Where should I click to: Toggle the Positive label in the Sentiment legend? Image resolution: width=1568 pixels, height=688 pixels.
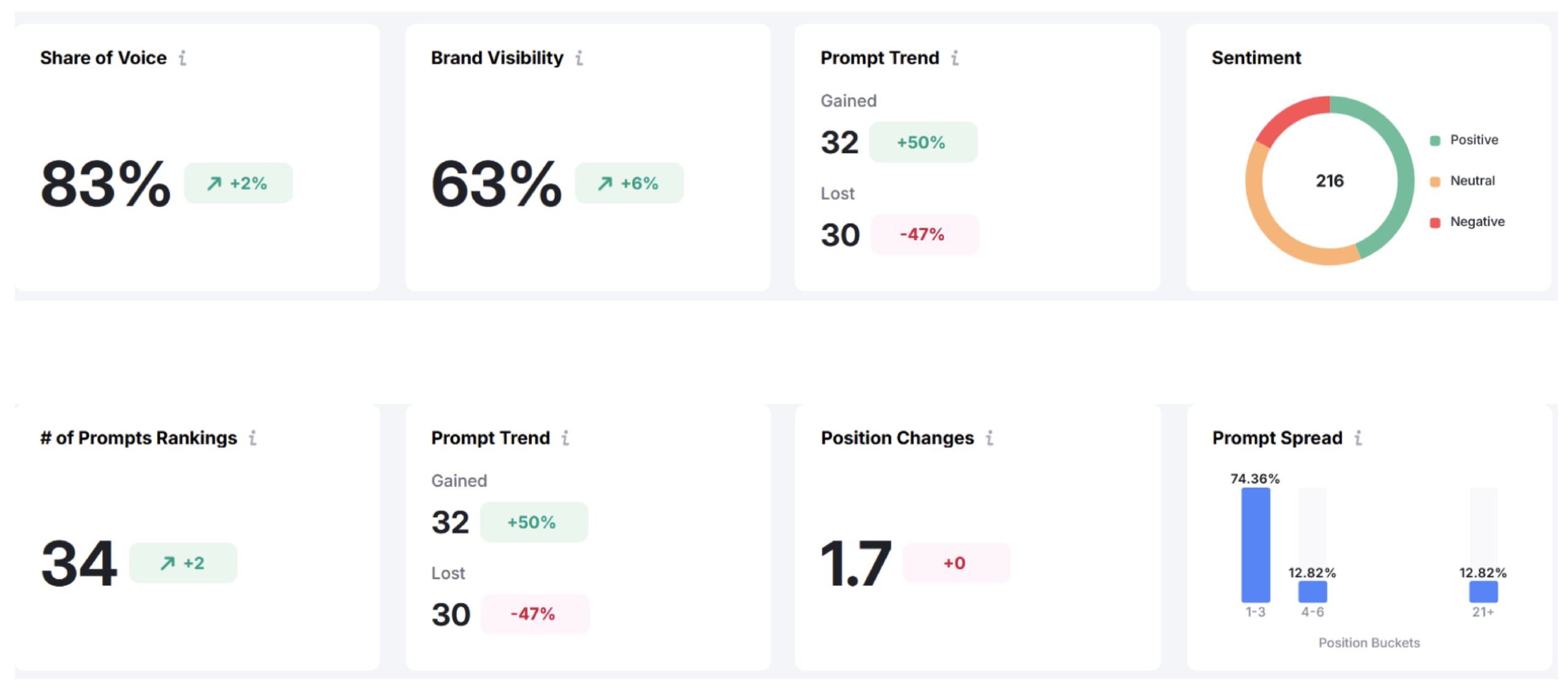coord(1473,140)
